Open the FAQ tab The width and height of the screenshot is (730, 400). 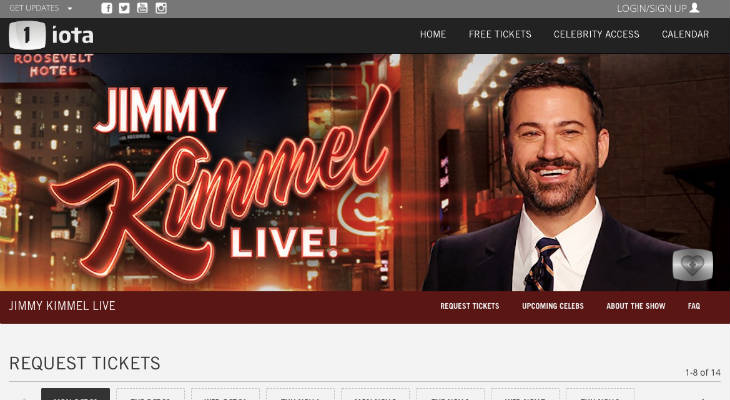pos(694,306)
